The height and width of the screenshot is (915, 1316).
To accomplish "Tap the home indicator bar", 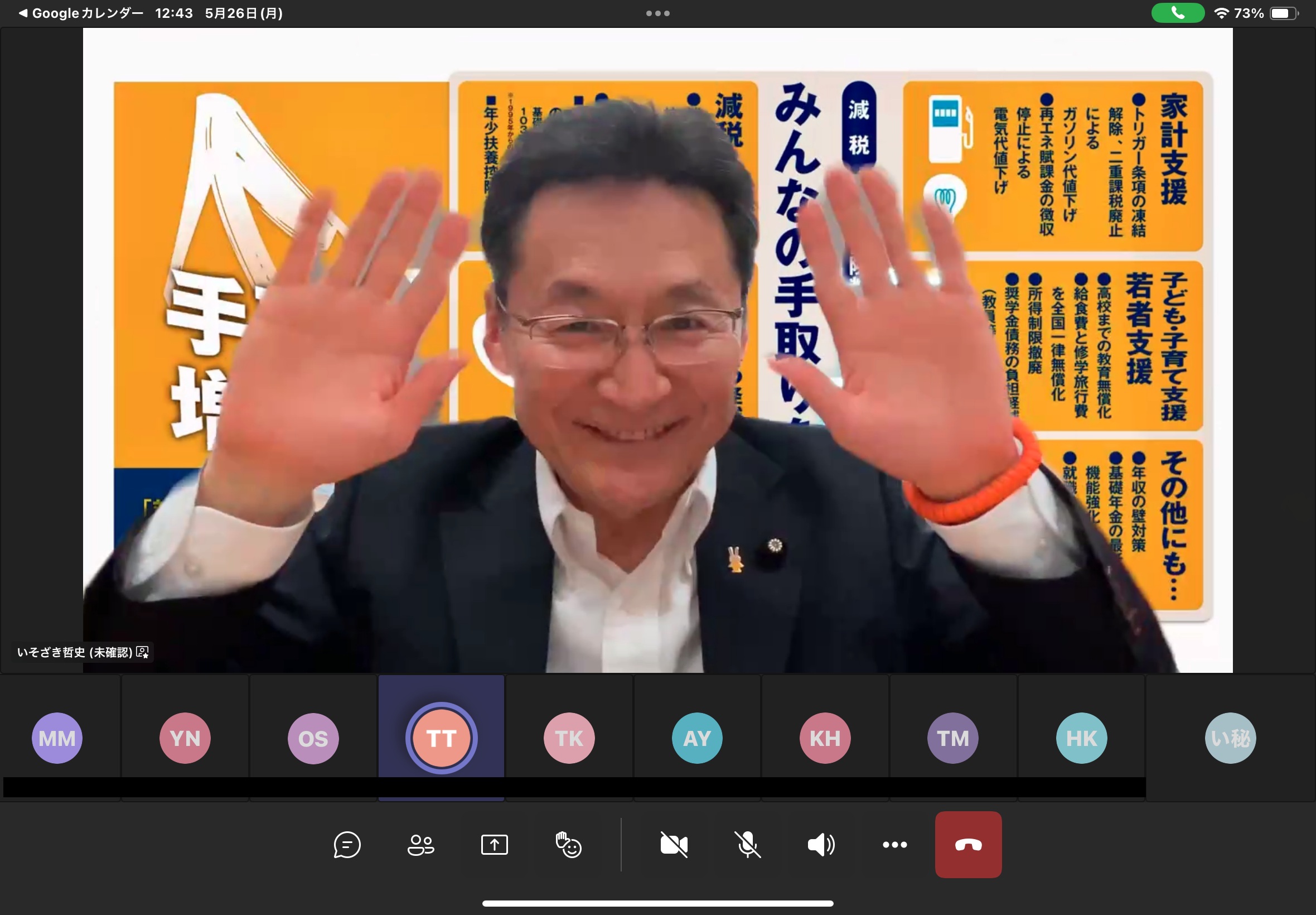I will point(657,903).
